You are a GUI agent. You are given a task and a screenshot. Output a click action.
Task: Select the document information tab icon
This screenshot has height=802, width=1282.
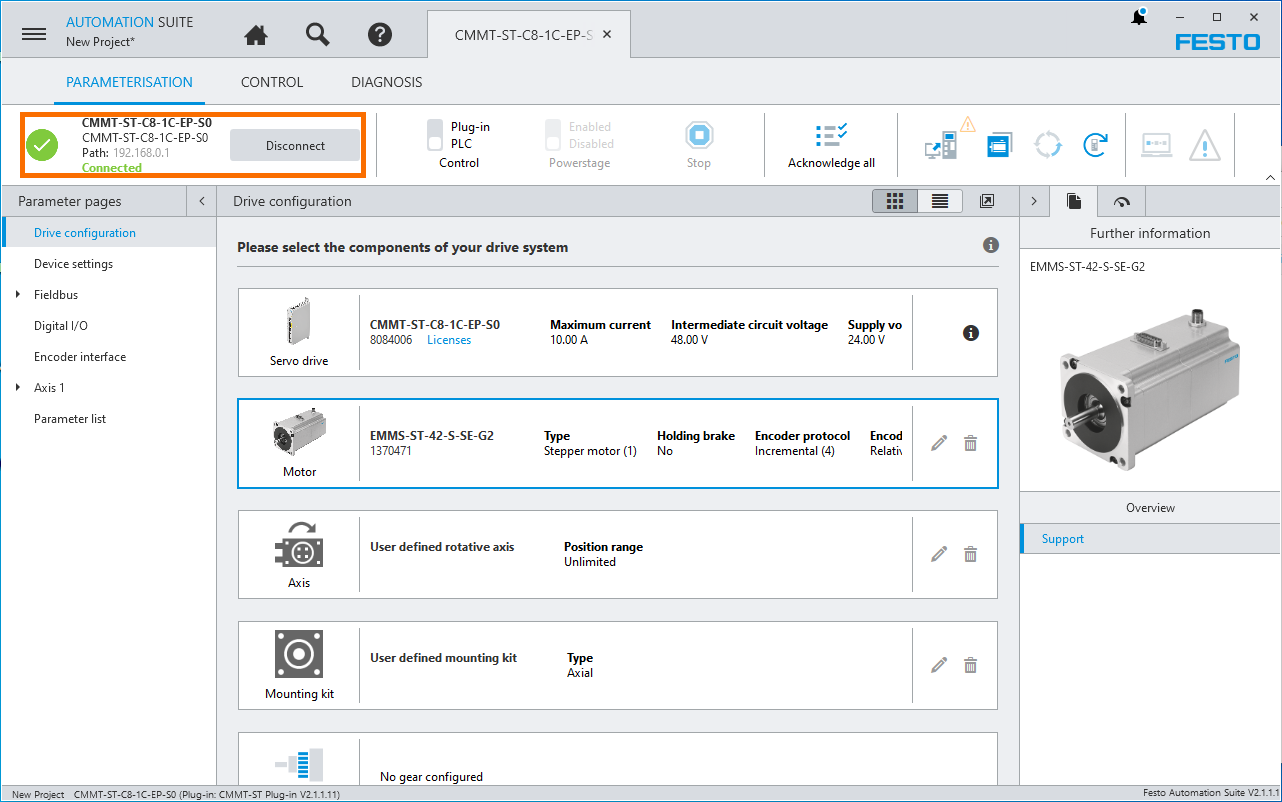(1074, 201)
